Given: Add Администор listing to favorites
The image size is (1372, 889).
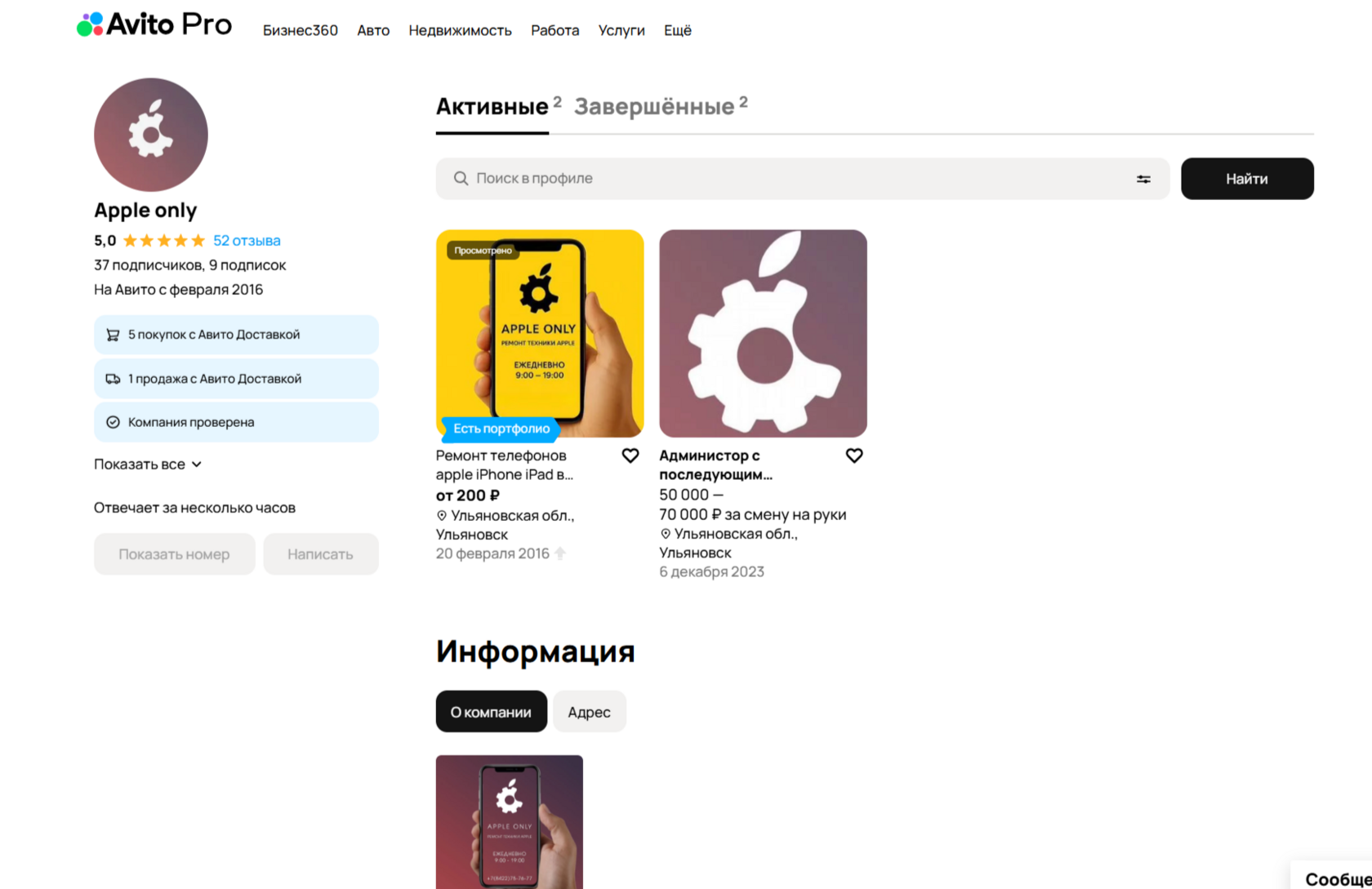Looking at the screenshot, I should [854, 456].
